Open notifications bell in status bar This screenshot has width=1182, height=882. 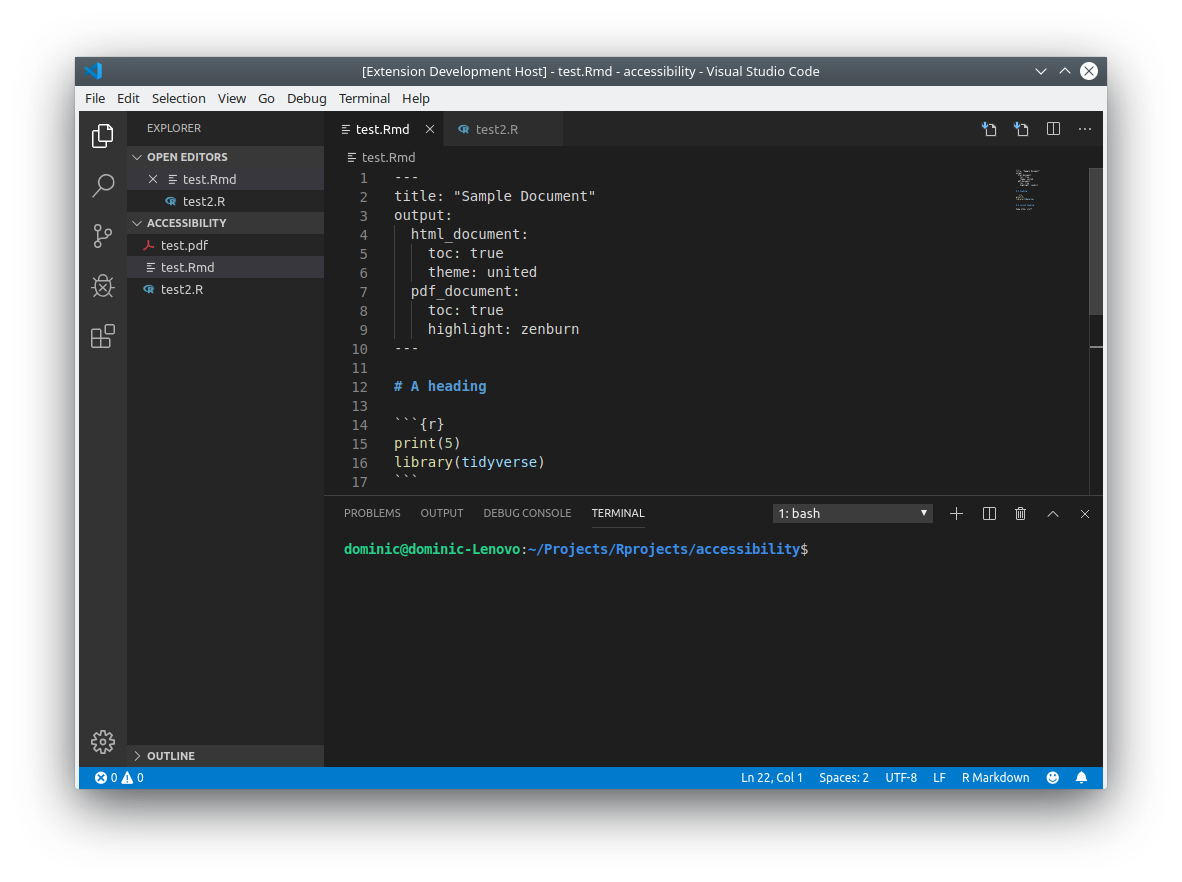pyautogui.click(x=1082, y=778)
